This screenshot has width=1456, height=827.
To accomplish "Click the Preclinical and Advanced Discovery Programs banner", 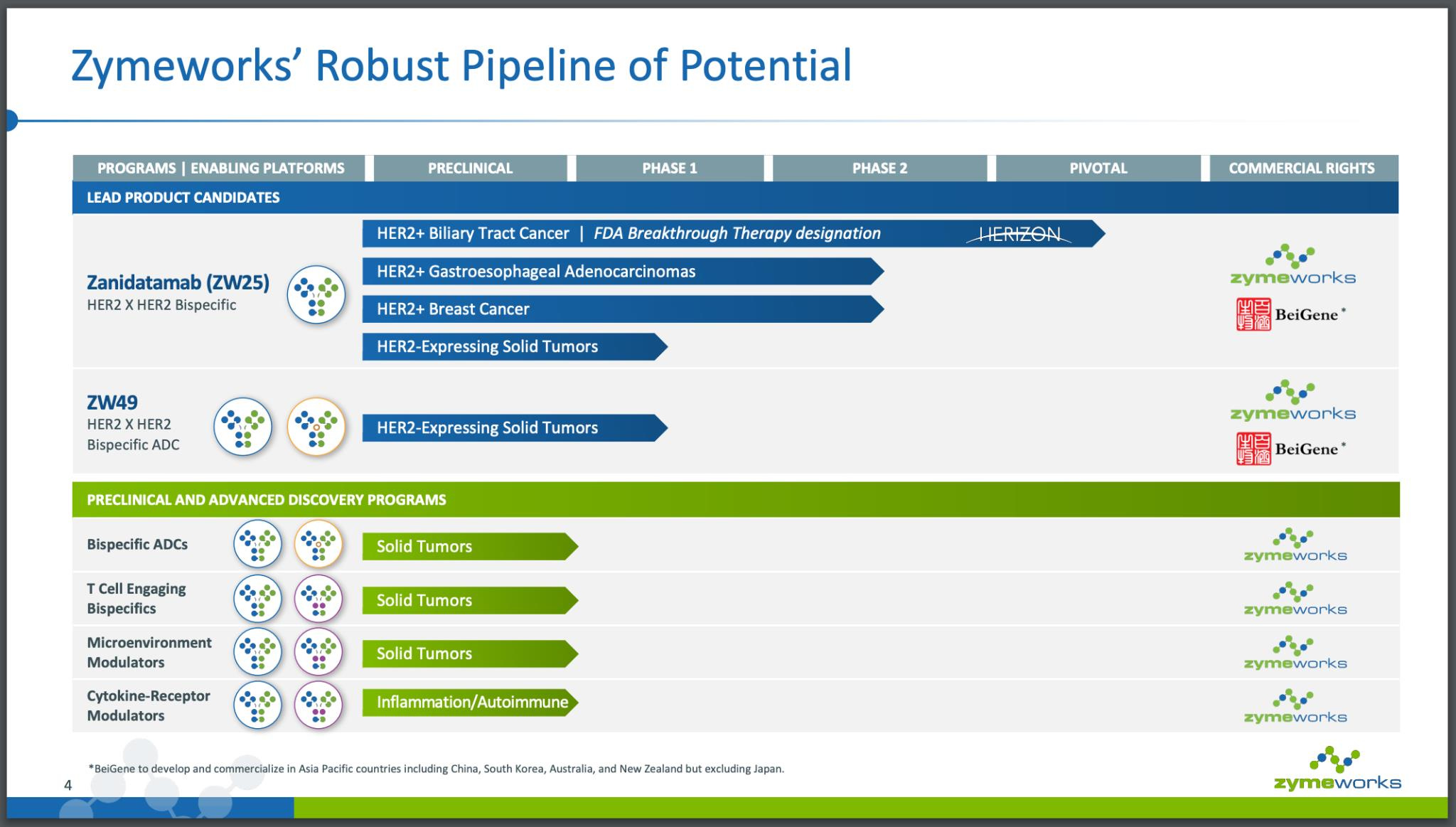I will [736, 499].
